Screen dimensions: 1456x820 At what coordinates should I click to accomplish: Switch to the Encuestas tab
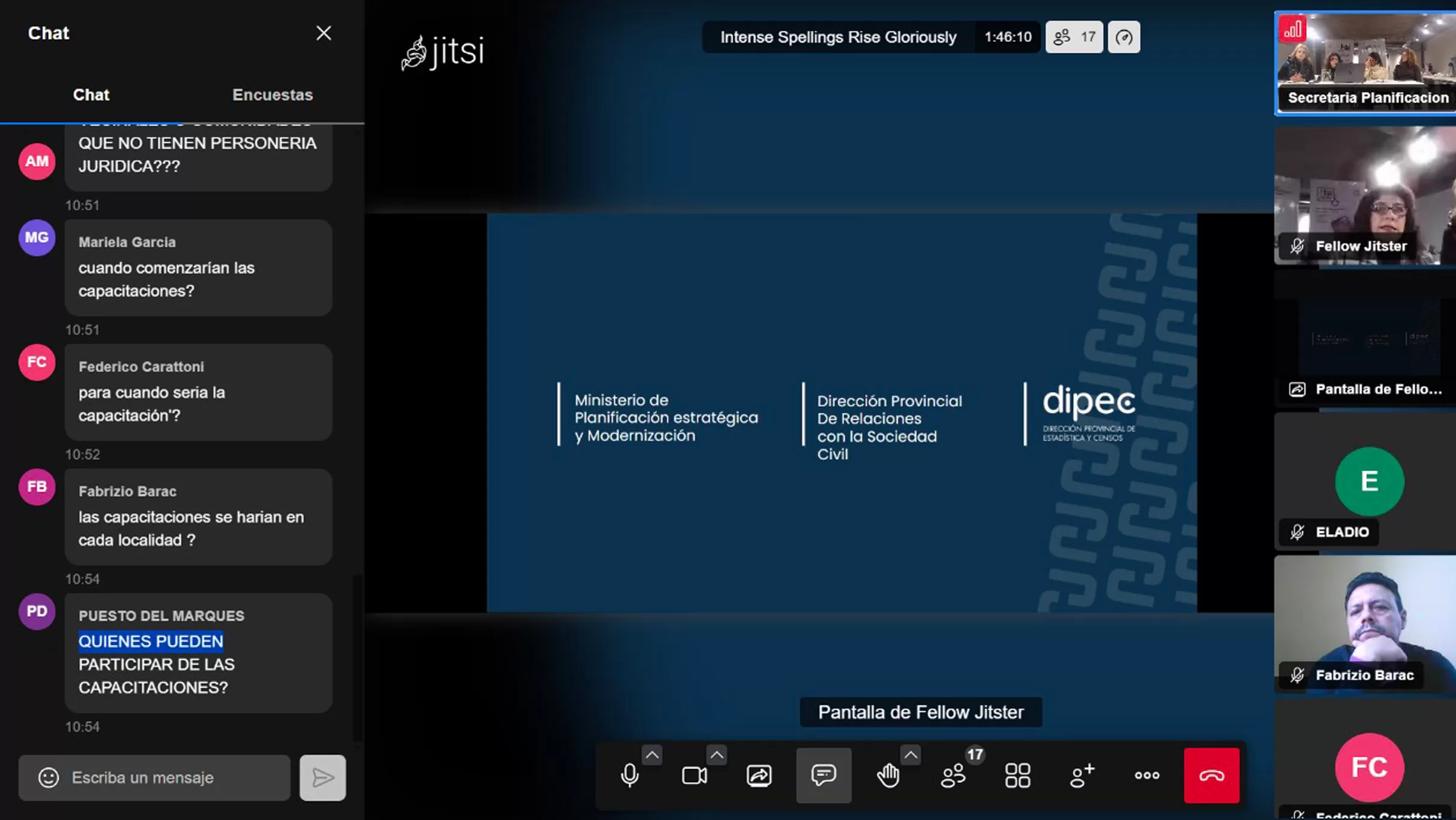click(x=273, y=95)
